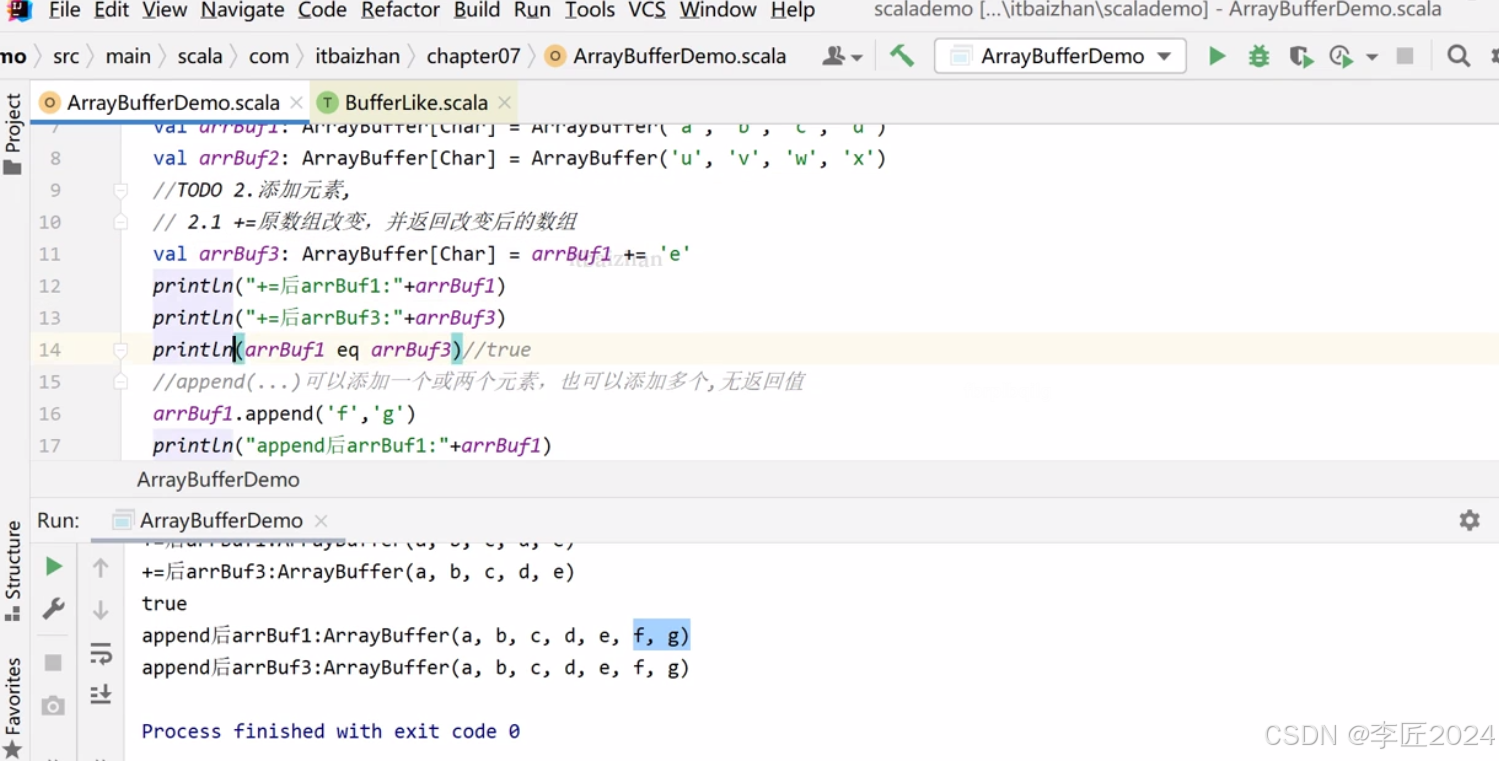The height and width of the screenshot is (761, 1499).
Task: Start debugging with the bug icon
Action: point(1258,56)
